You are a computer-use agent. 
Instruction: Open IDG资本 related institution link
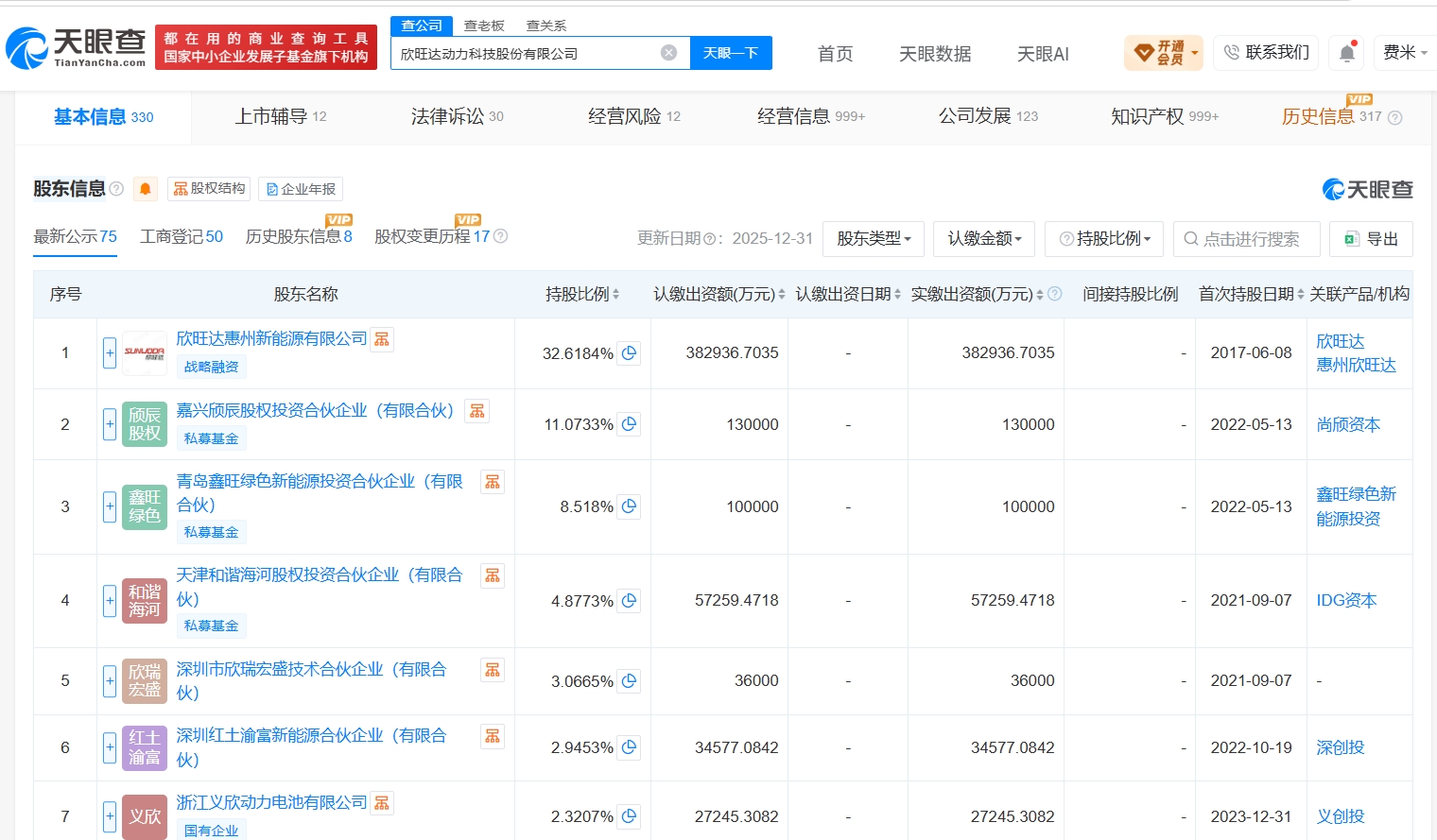[1346, 600]
